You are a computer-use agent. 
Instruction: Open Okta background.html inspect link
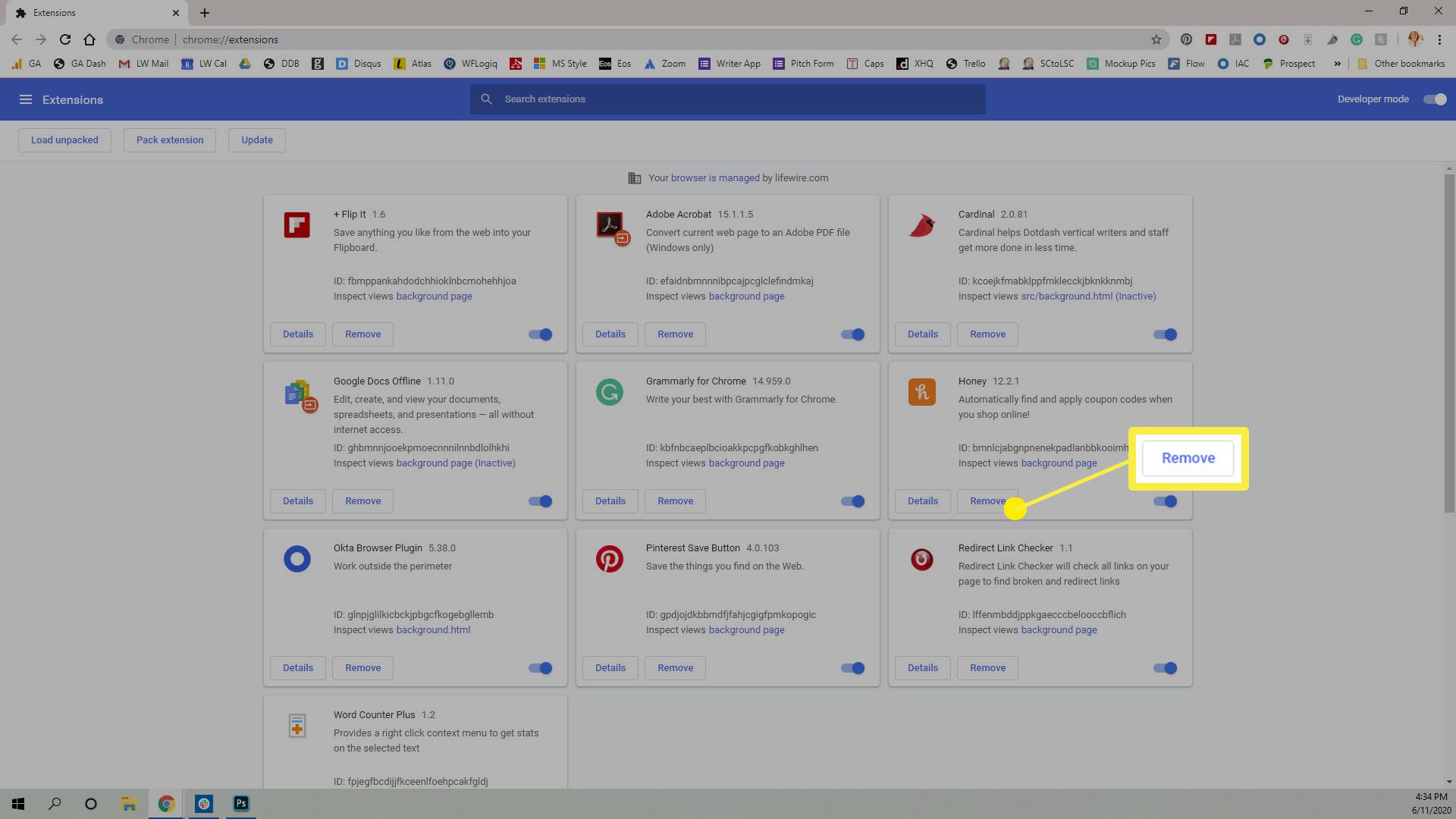click(x=433, y=630)
